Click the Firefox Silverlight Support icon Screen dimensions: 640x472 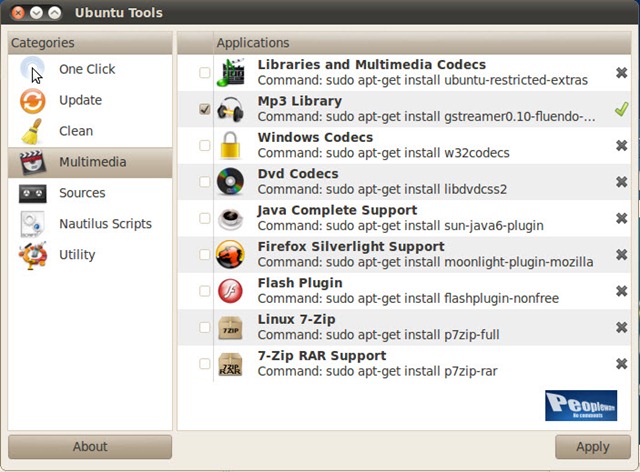tap(230, 254)
